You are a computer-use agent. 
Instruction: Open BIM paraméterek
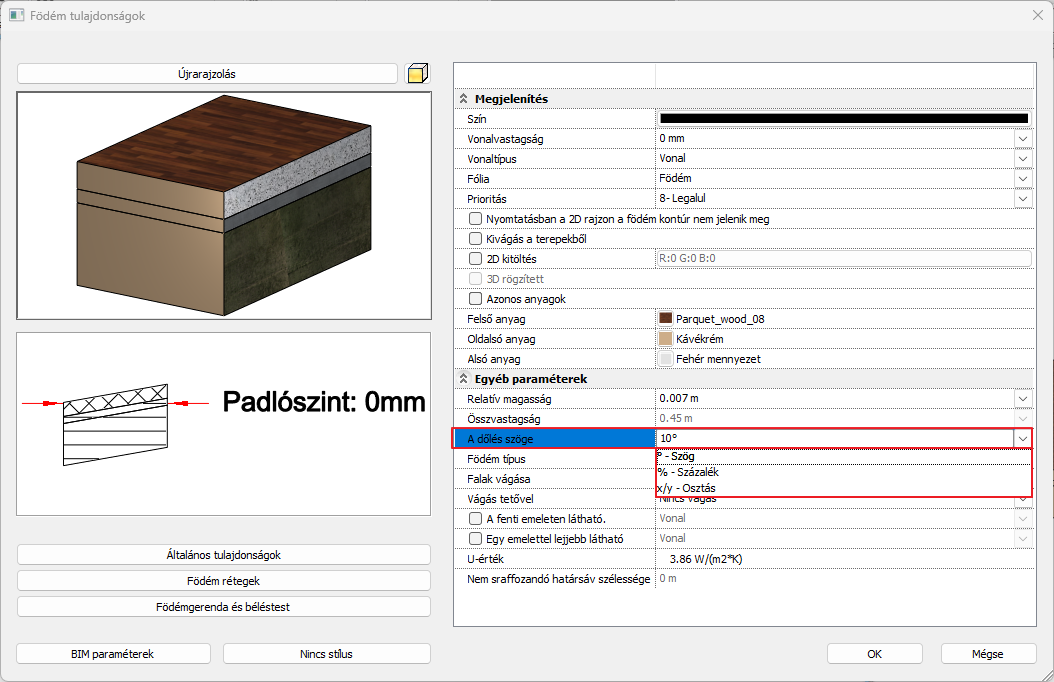[113, 654]
